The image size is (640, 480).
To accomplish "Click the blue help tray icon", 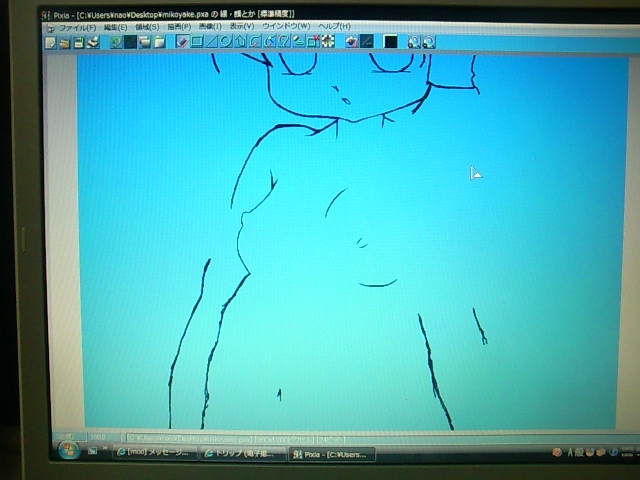I will 613,452.
